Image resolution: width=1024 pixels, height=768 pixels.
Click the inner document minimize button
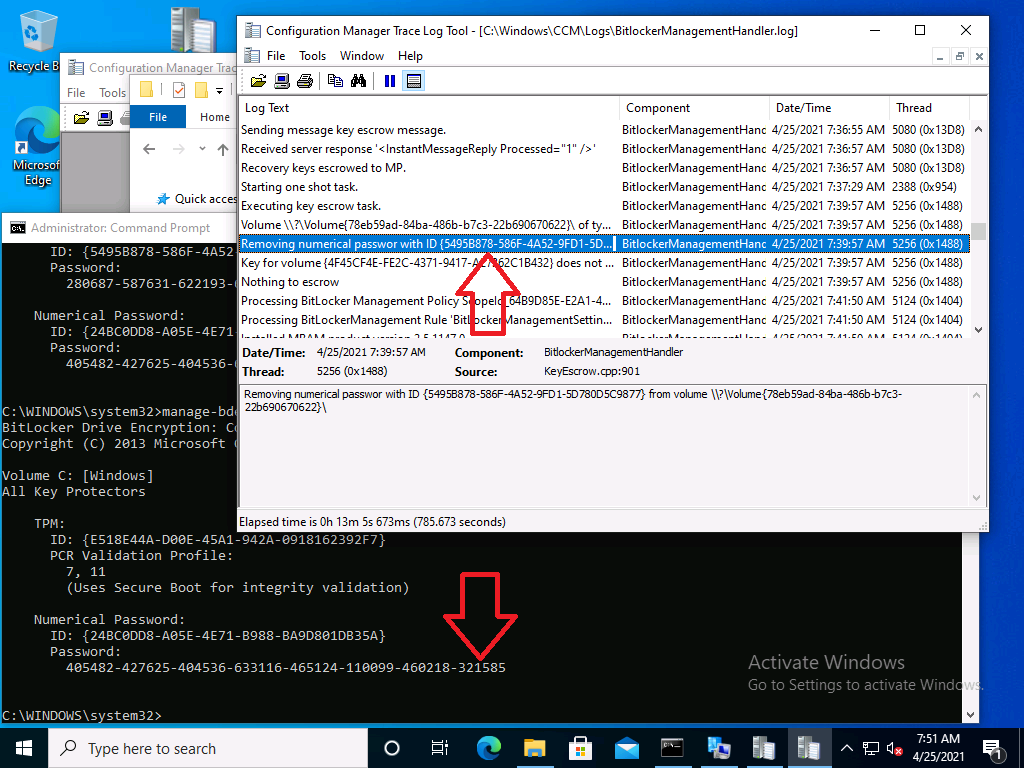[939, 57]
